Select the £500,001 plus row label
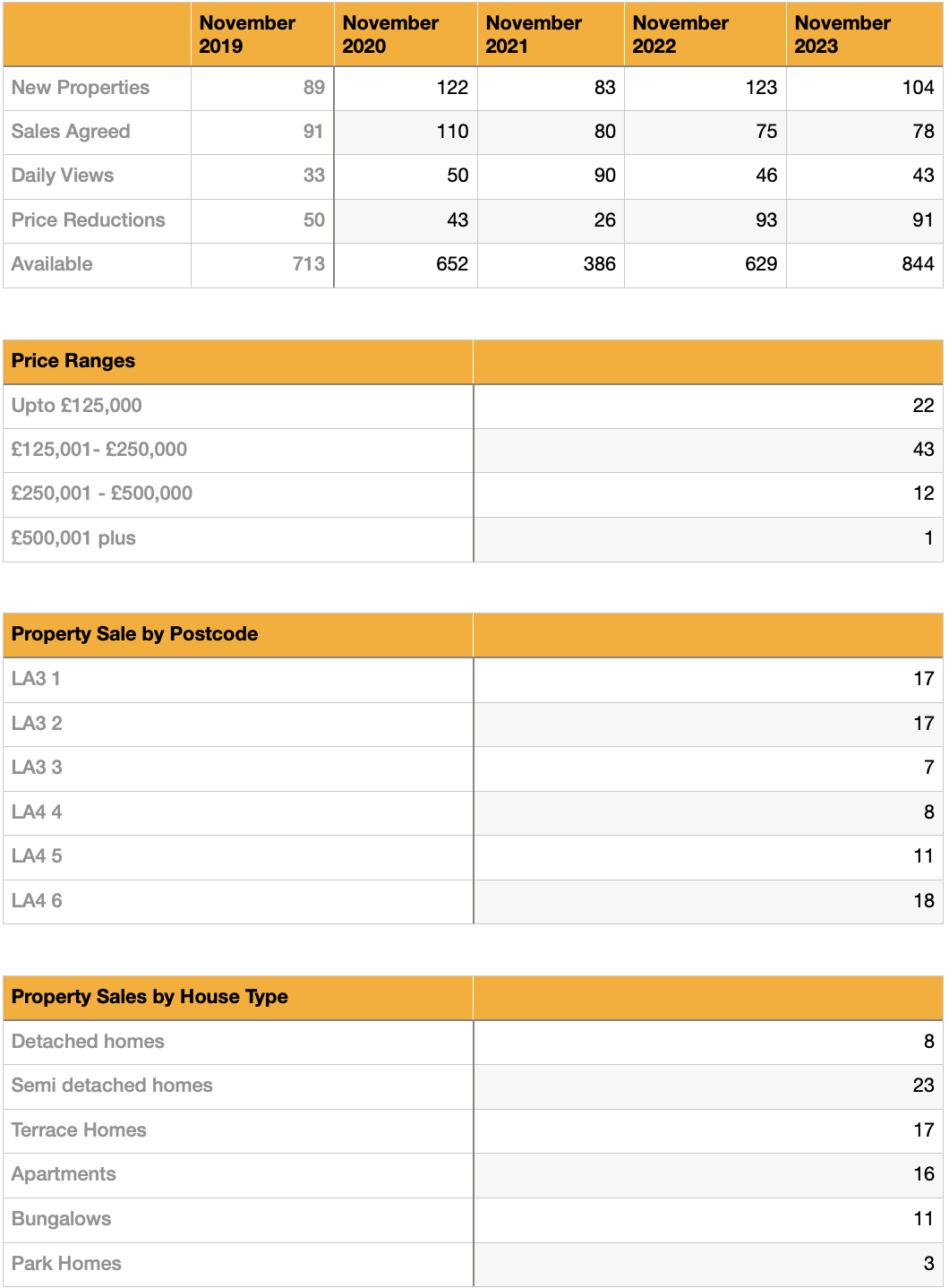This screenshot has width=949, height=1288. coord(73,538)
